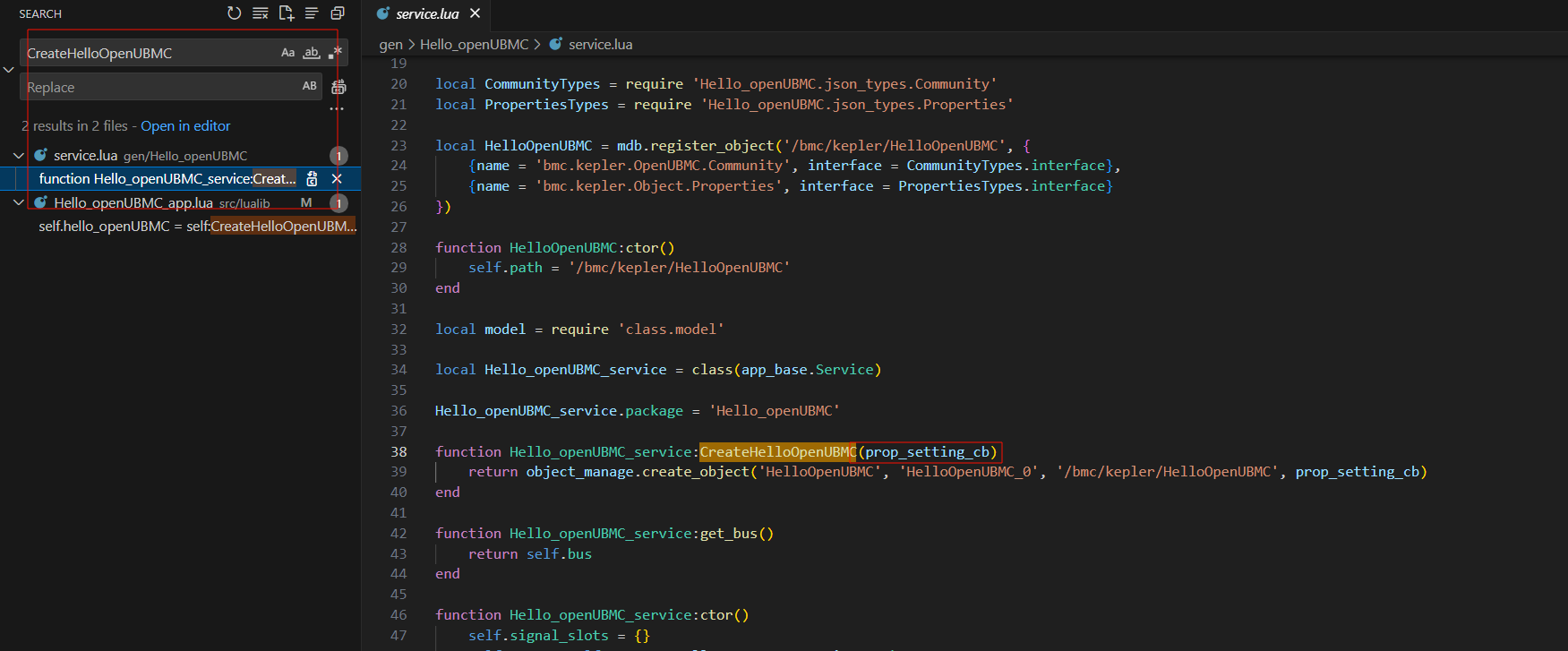Click Hello_openUBMC in the breadcrumb
This screenshot has width=1568, height=651.
coord(474,44)
